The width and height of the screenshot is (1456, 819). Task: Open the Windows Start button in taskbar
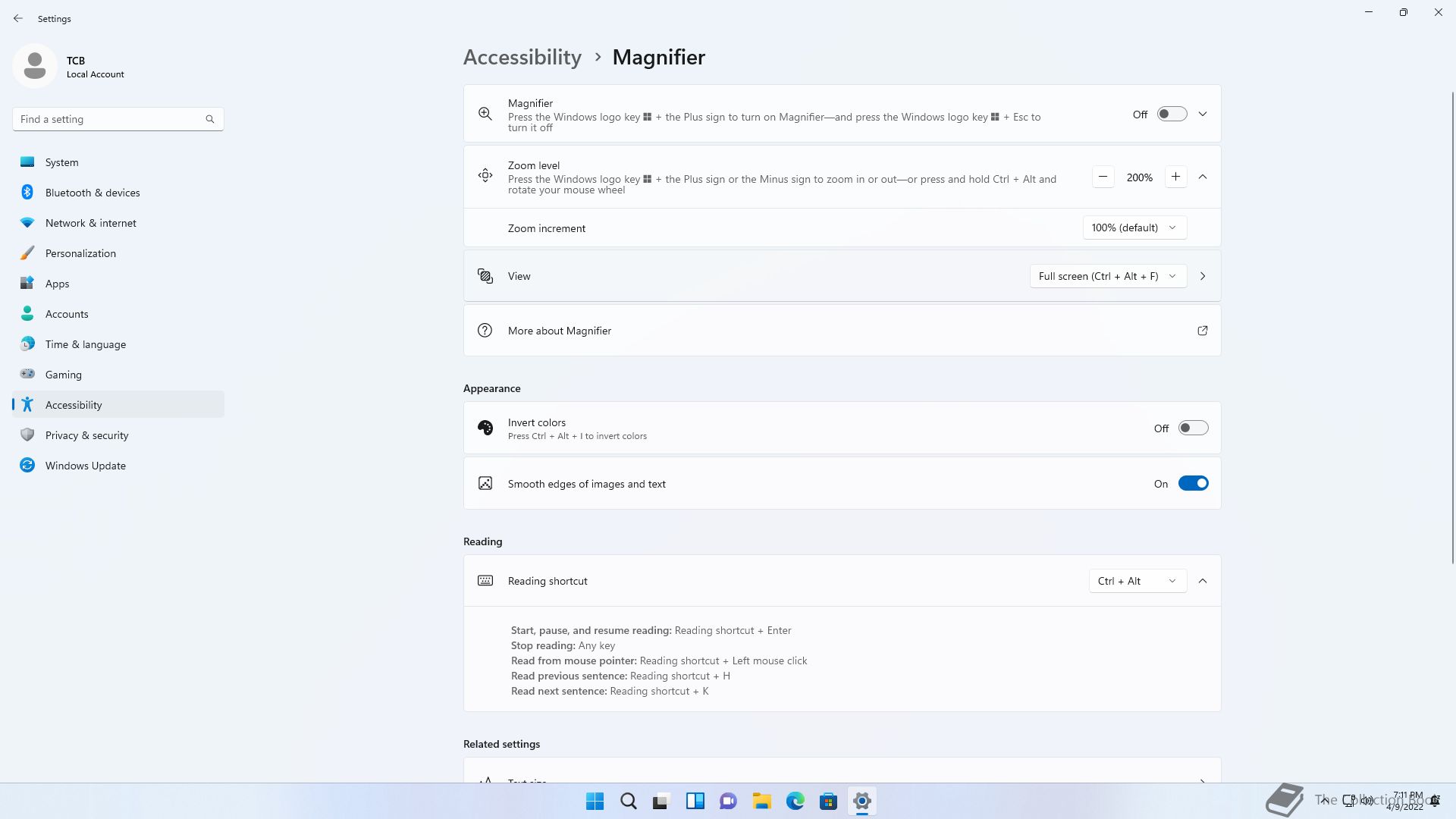coord(595,801)
